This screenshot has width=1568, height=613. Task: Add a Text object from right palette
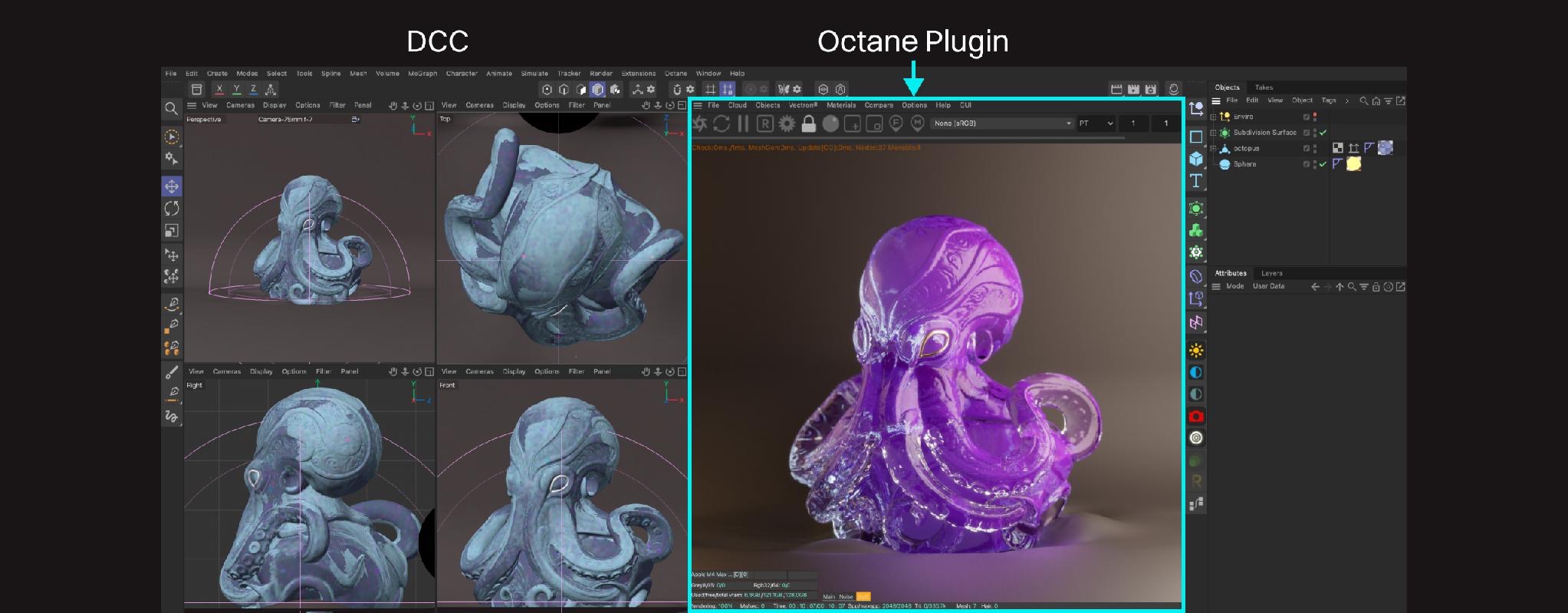tap(1196, 181)
